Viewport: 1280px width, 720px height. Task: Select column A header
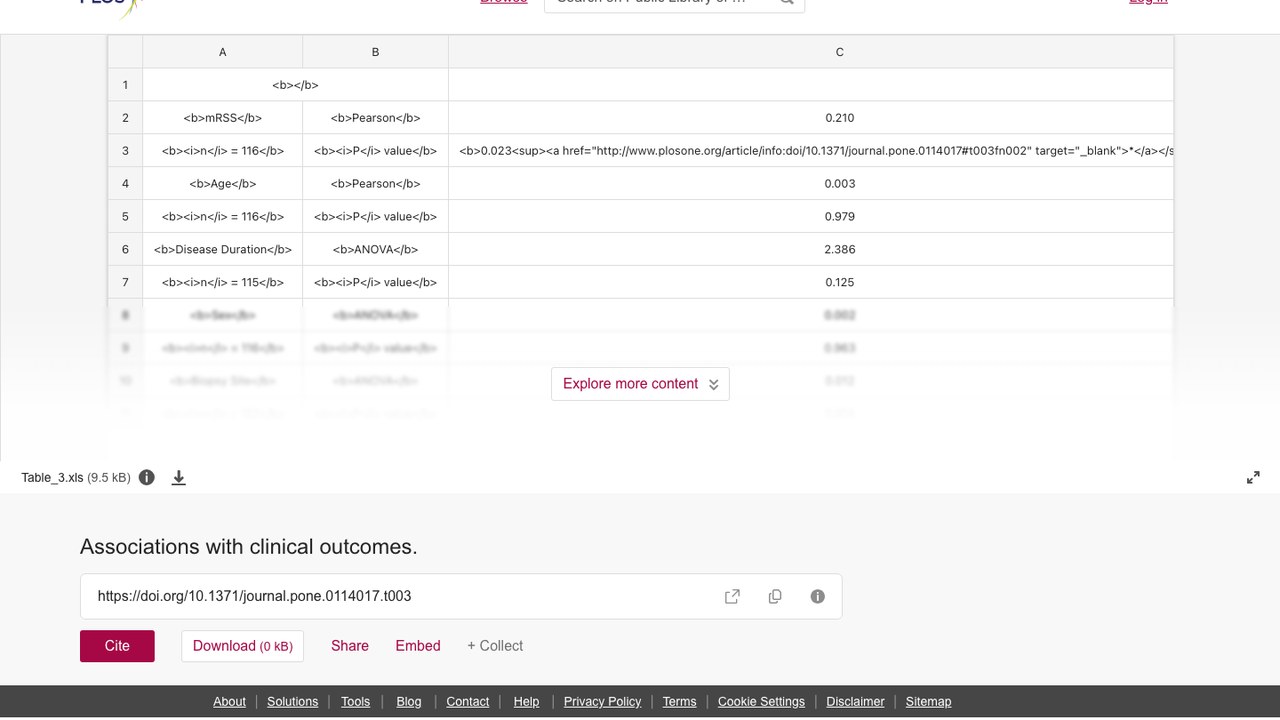tap(223, 52)
